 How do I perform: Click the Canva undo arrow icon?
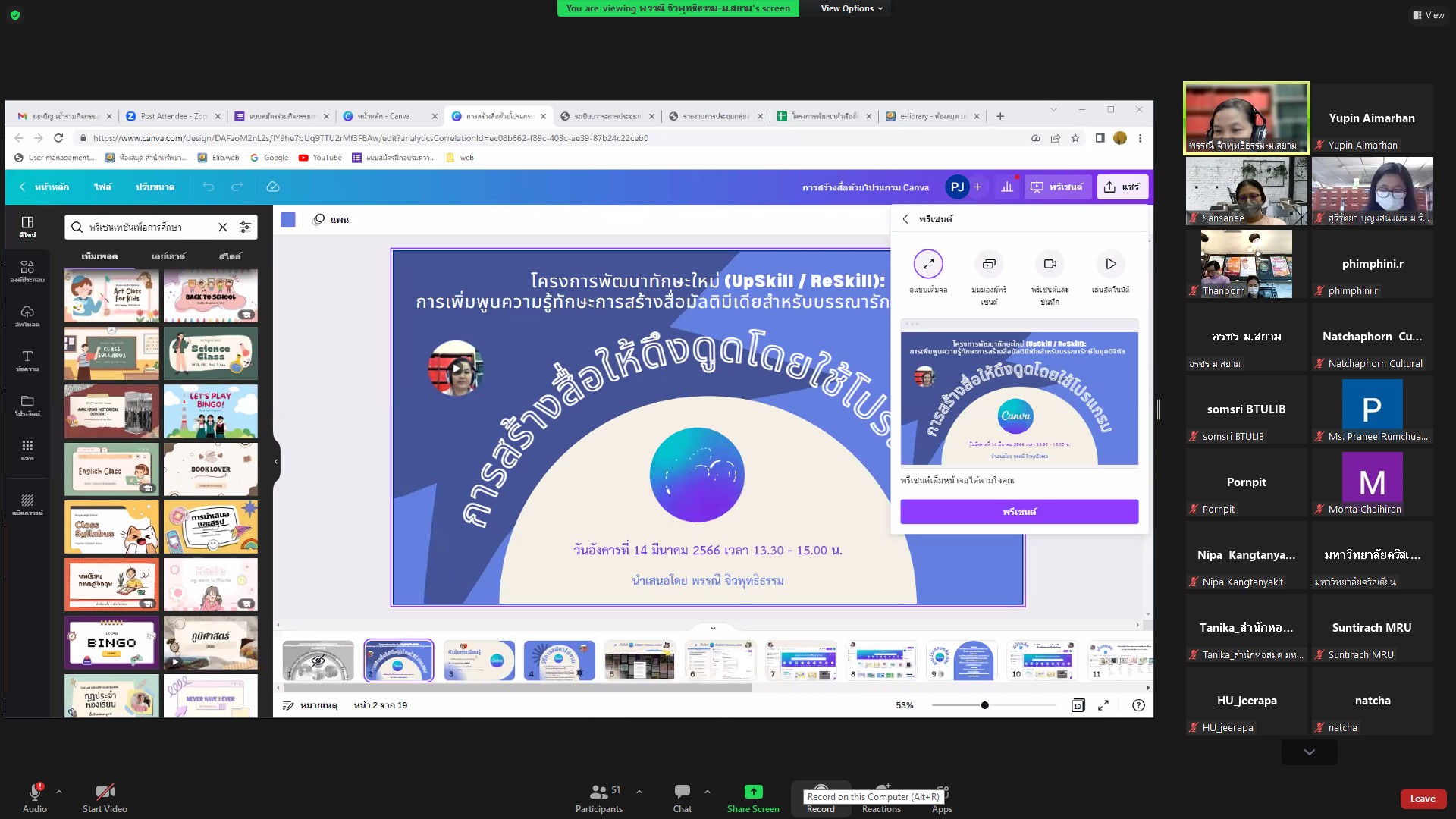tap(209, 187)
